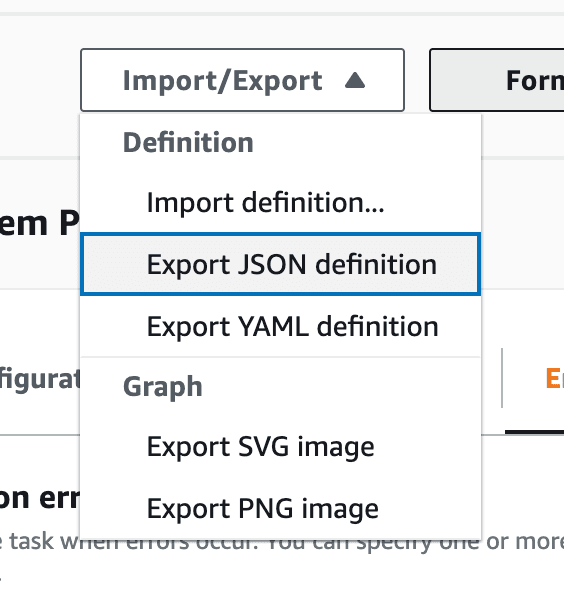
Task: Click the Definition group header
Action: point(188,143)
